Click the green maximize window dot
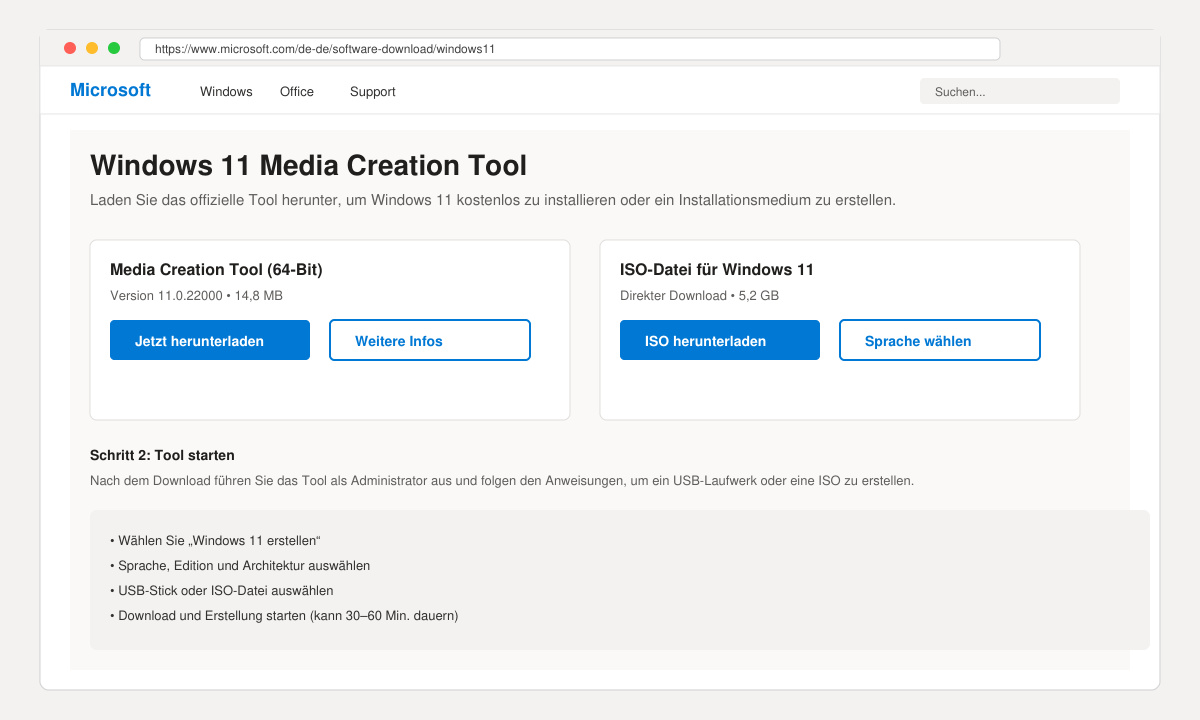 (x=114, y=48)
